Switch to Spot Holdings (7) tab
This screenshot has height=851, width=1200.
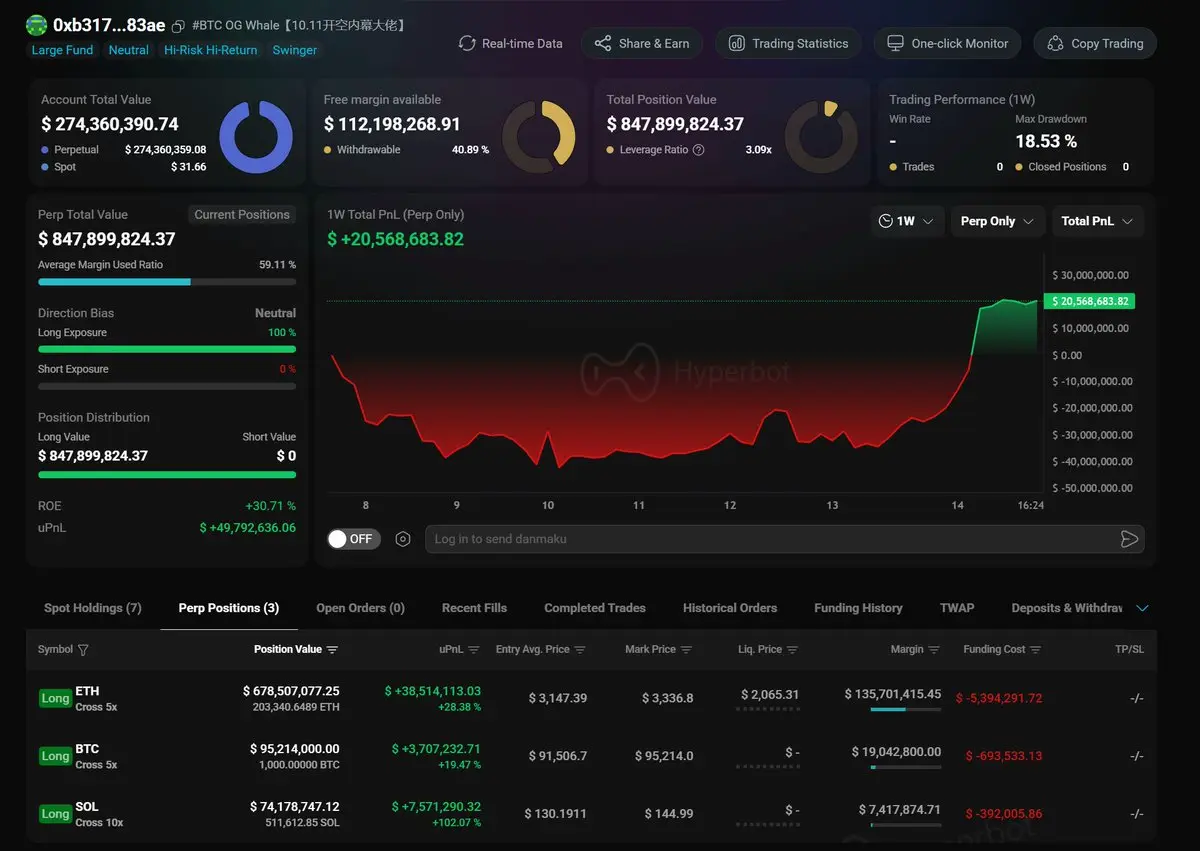point(93,608)
